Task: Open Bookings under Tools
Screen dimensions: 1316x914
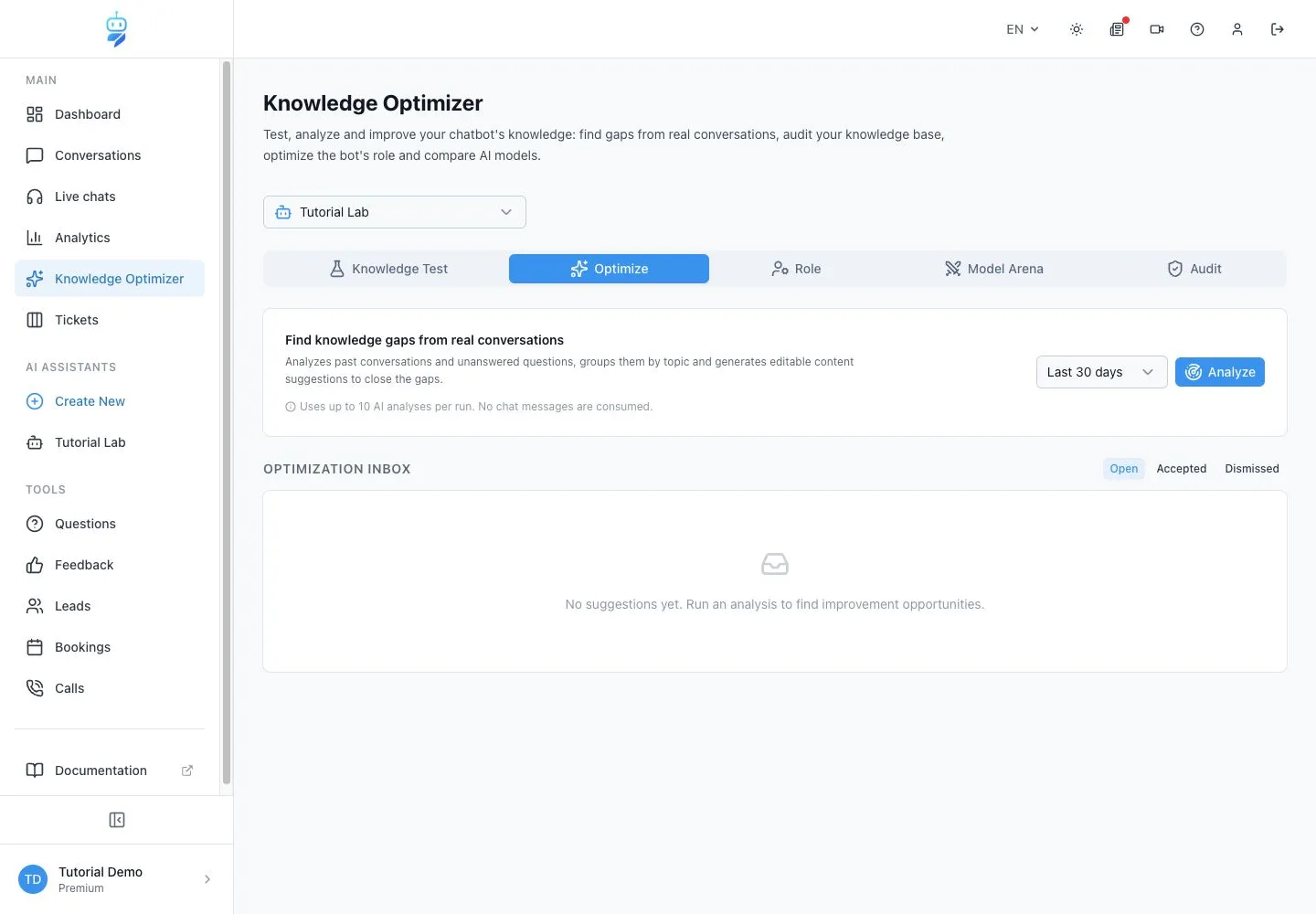Action: 110,647
